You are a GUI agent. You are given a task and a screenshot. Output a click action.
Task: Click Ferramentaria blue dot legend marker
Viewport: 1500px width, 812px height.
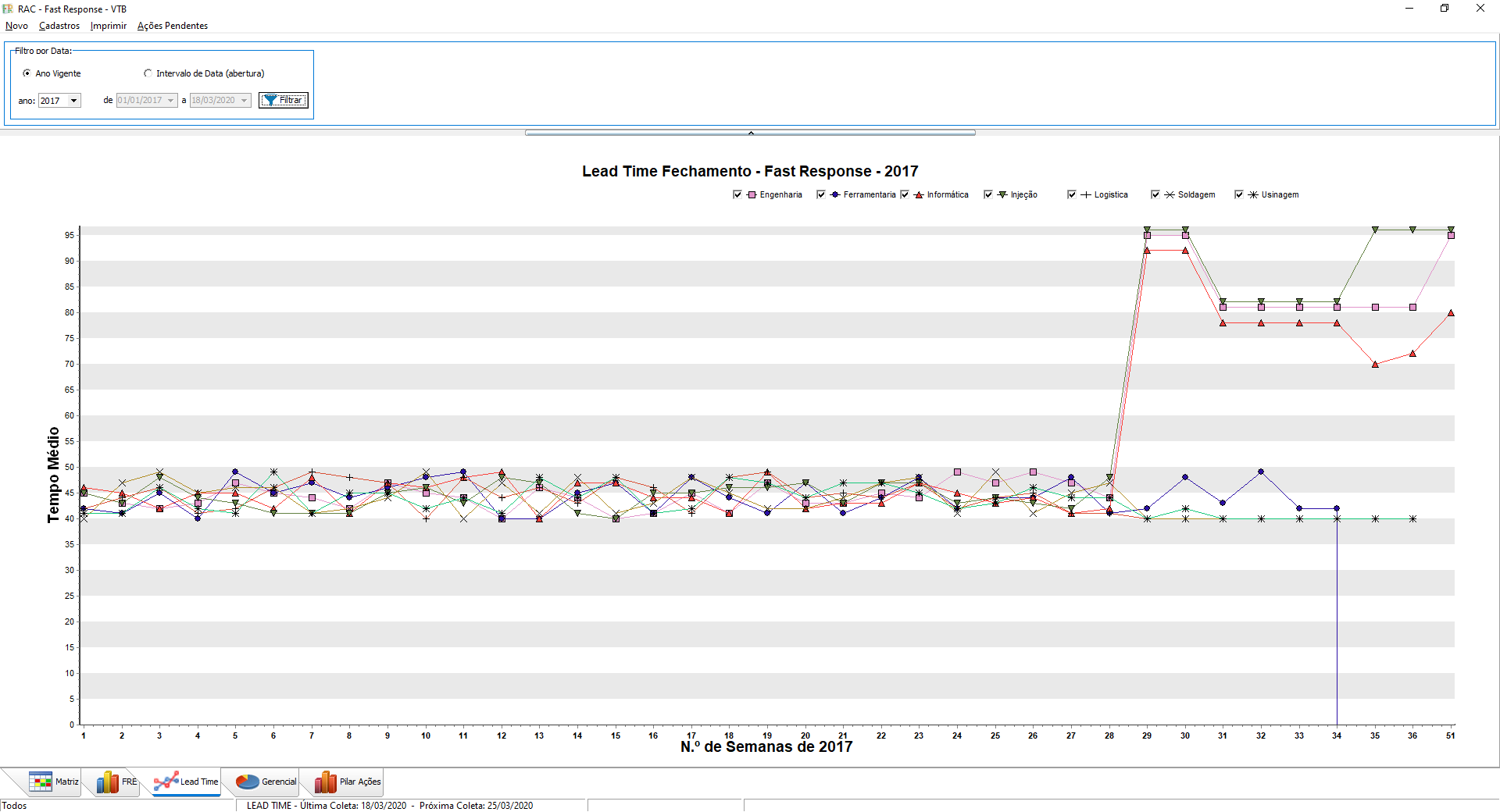coord(835,194)
